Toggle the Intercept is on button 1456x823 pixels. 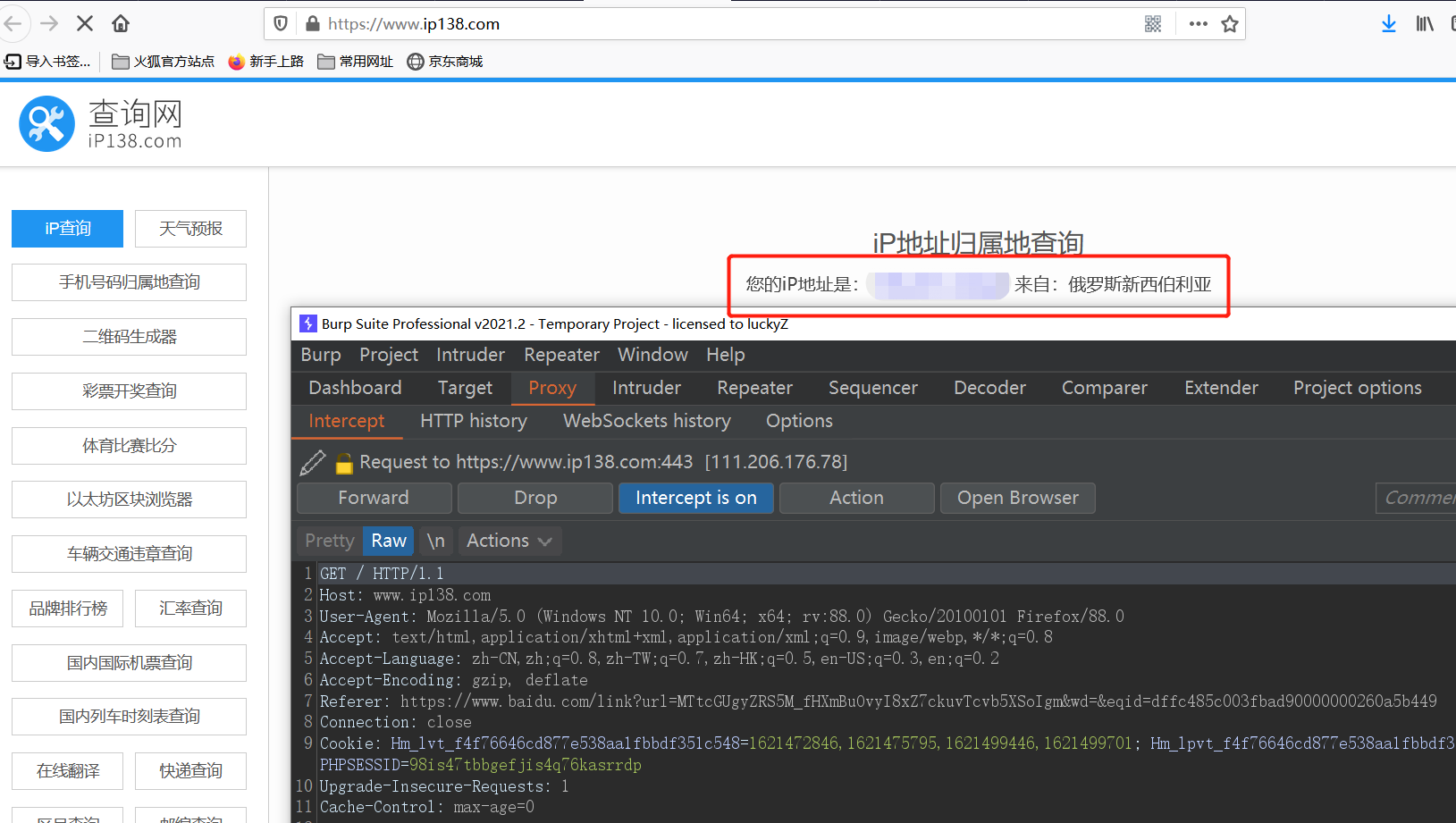[696, 498]
